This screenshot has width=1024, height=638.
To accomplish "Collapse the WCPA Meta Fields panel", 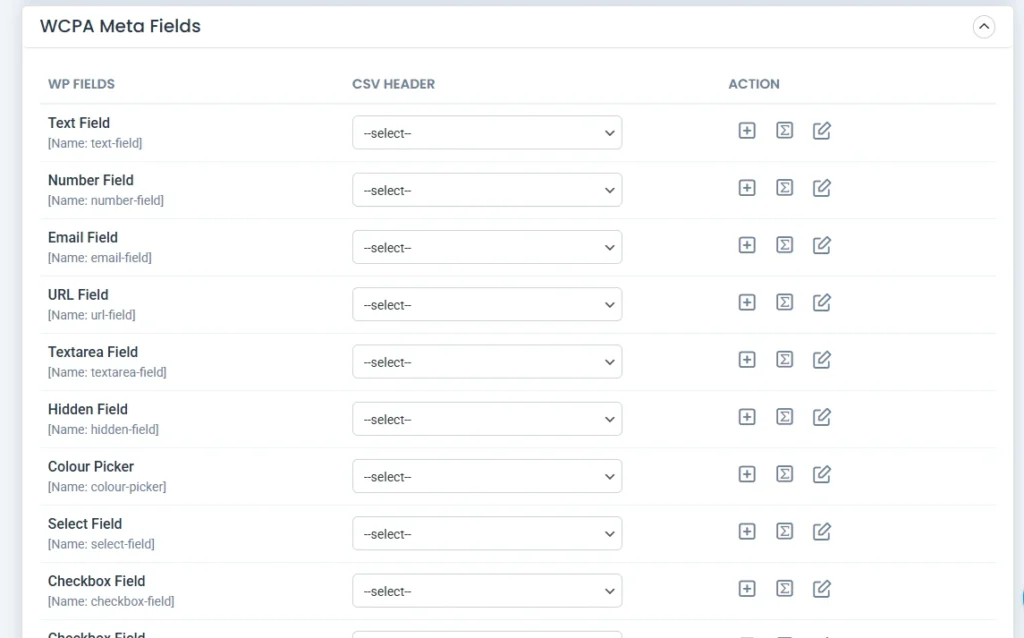I will tap(984, 27).
